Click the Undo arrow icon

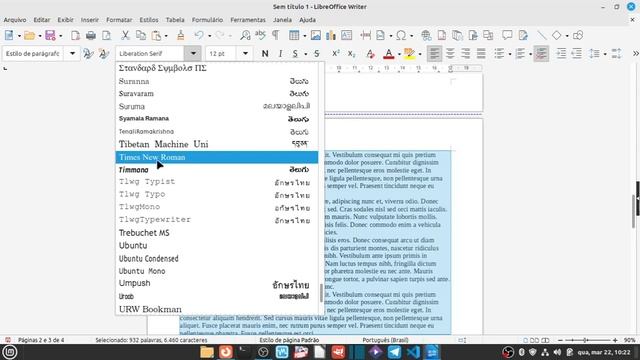[x=199, y=36]
